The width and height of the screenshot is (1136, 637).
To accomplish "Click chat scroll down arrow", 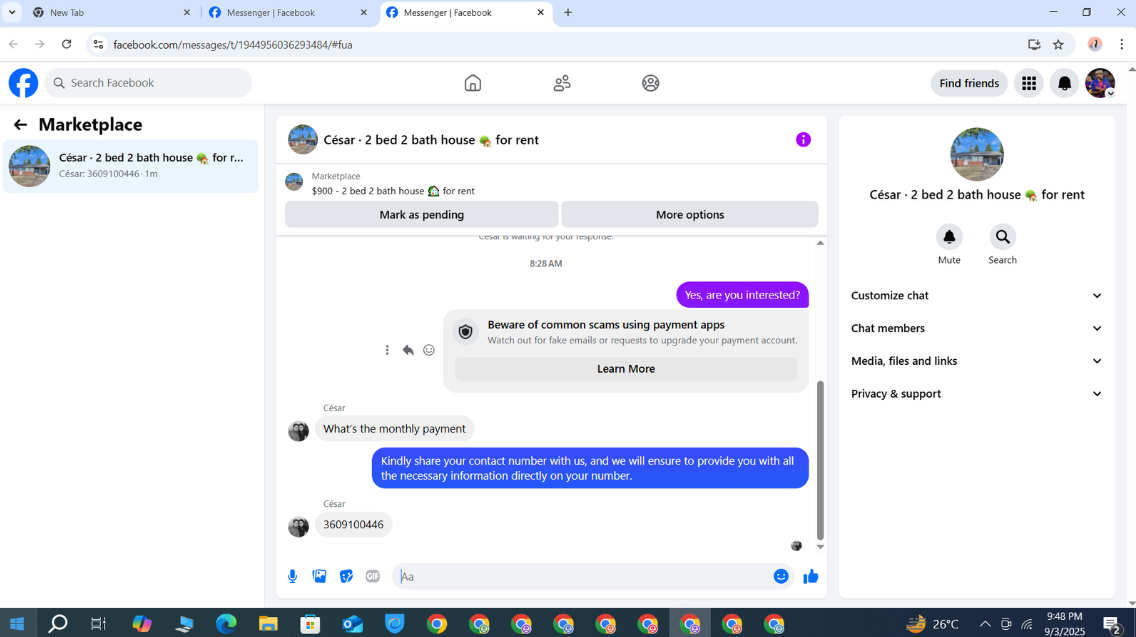I will coord(820,547).
